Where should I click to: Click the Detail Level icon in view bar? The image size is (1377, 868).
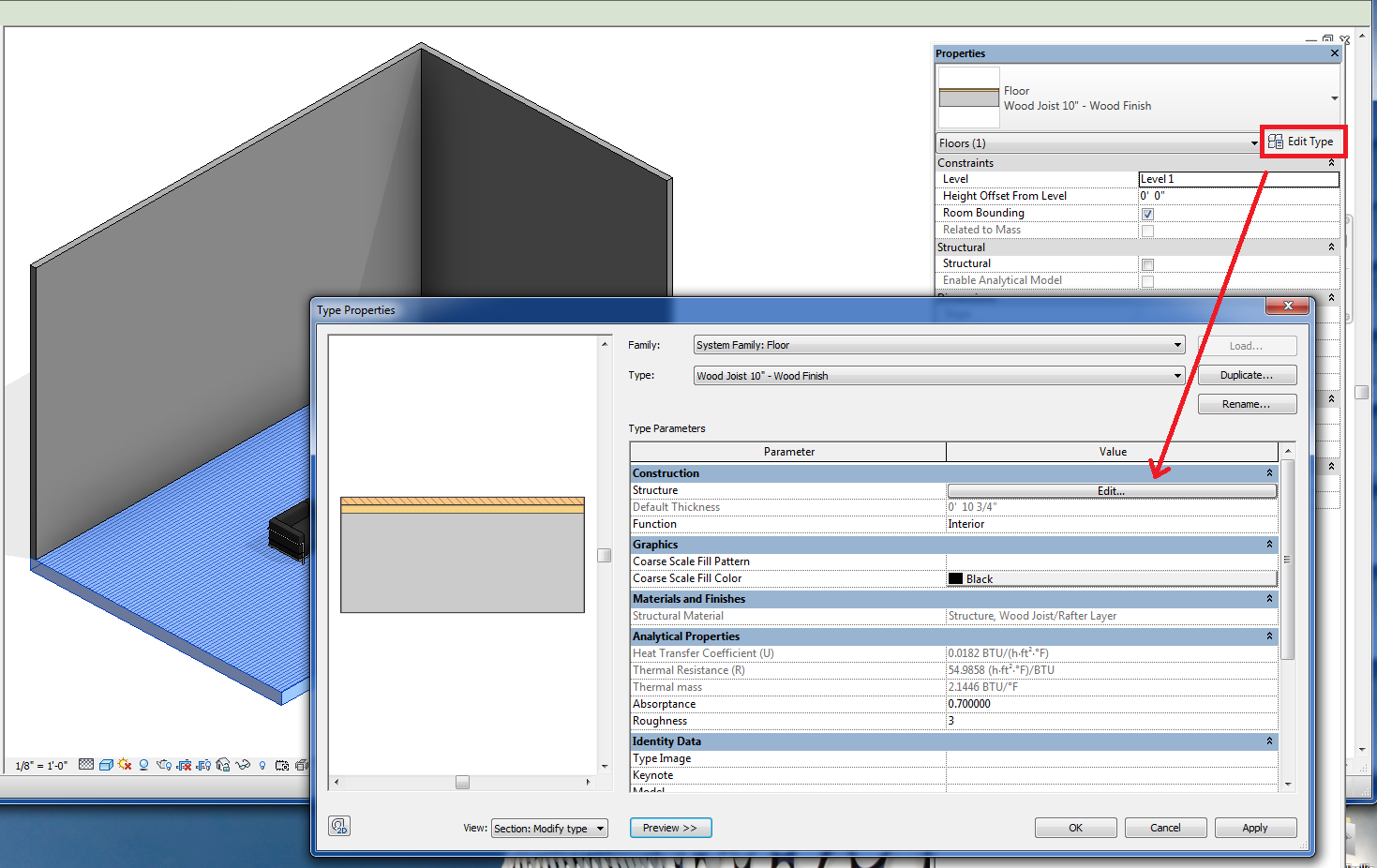[86, 765]
